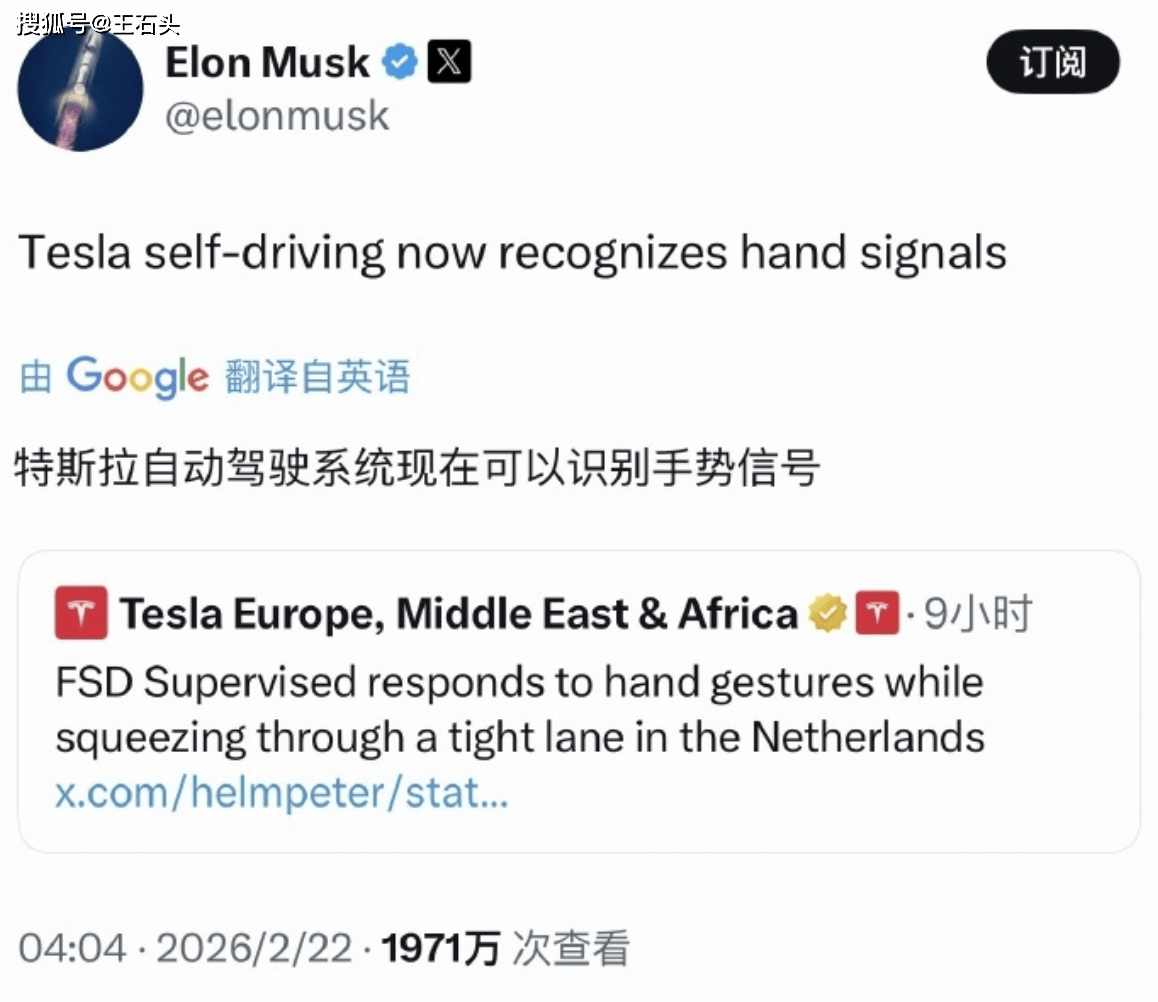Click the Tesla logo avatar in quoted post

pos(81,613)
